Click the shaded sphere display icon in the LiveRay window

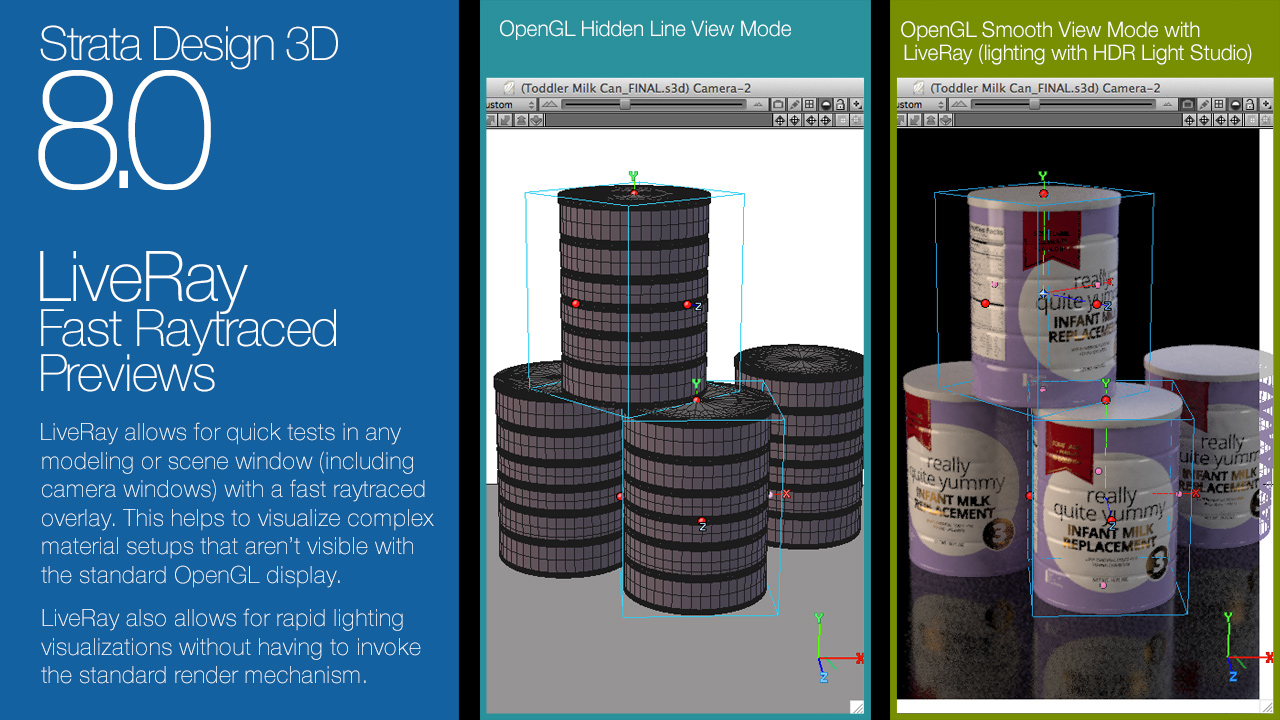tap(1236, 105)
